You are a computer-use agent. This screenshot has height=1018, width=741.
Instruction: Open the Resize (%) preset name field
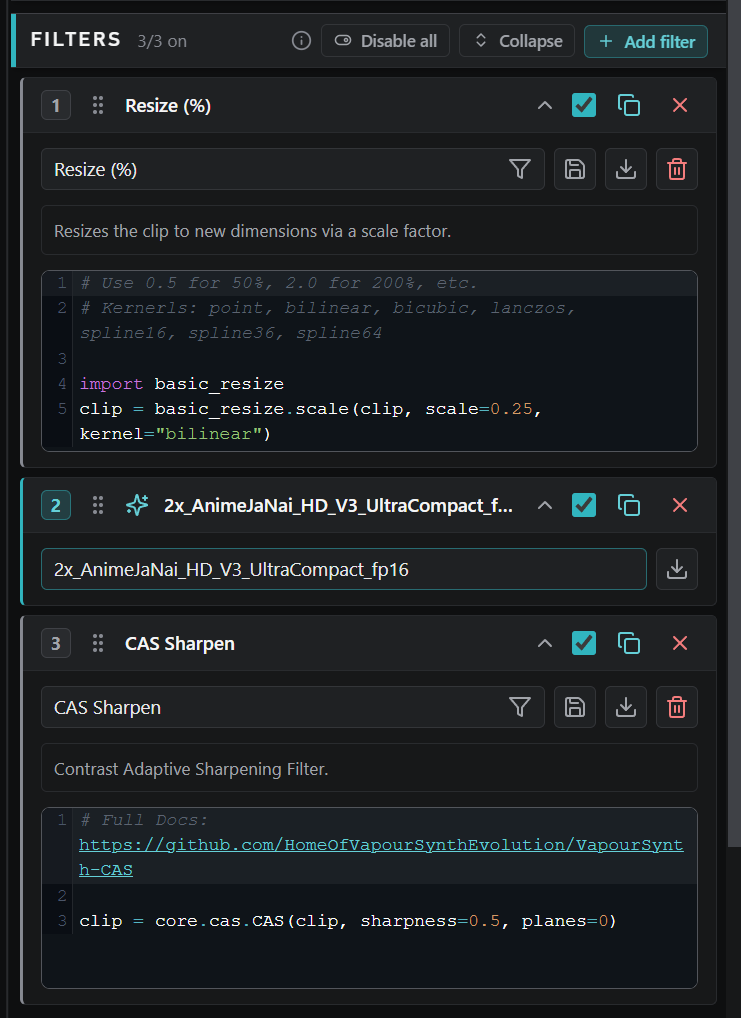tap(293, 169)
